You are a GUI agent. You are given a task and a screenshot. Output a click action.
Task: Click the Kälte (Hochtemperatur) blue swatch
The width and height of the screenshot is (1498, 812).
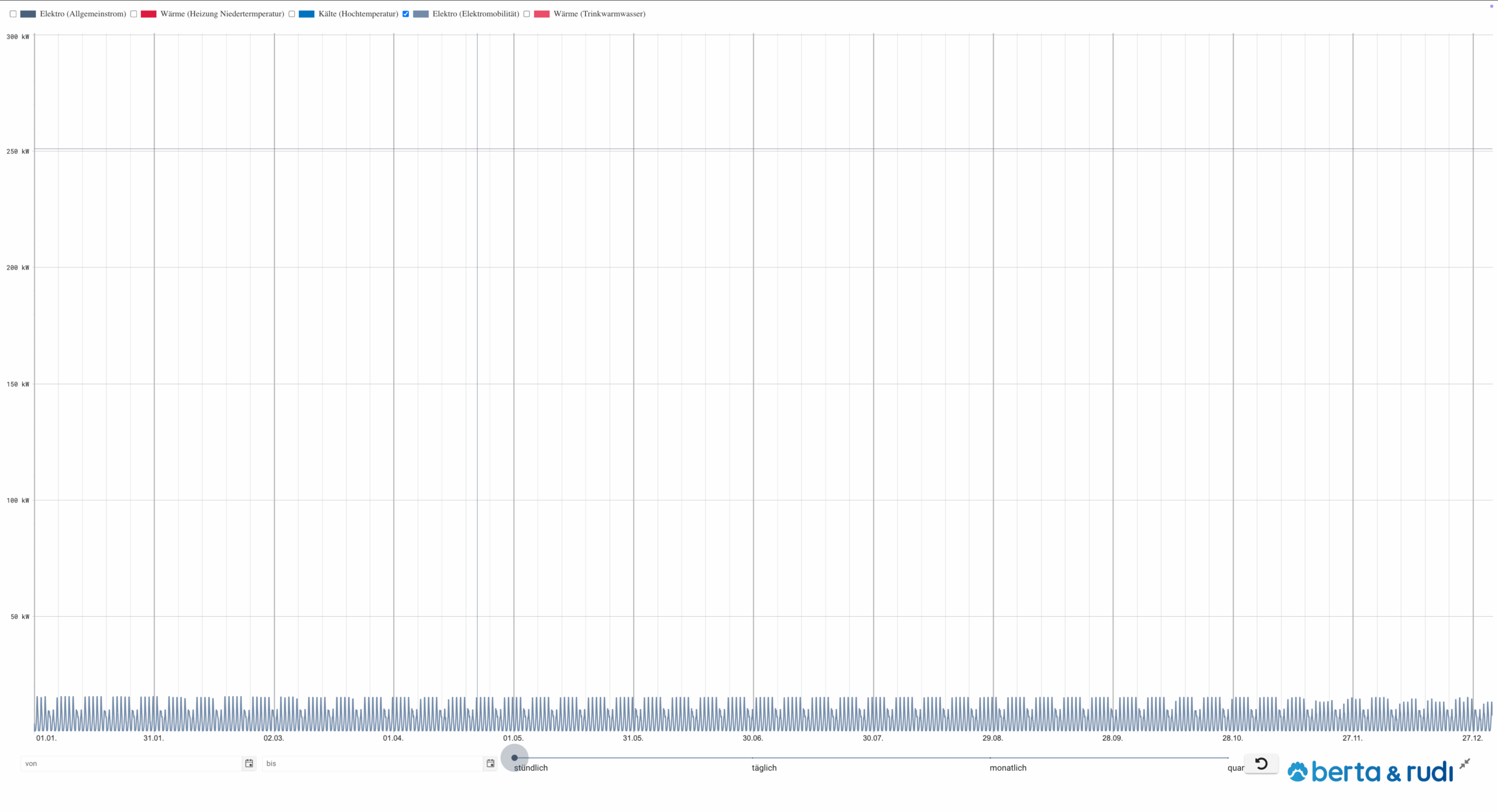tap(307, 14)
